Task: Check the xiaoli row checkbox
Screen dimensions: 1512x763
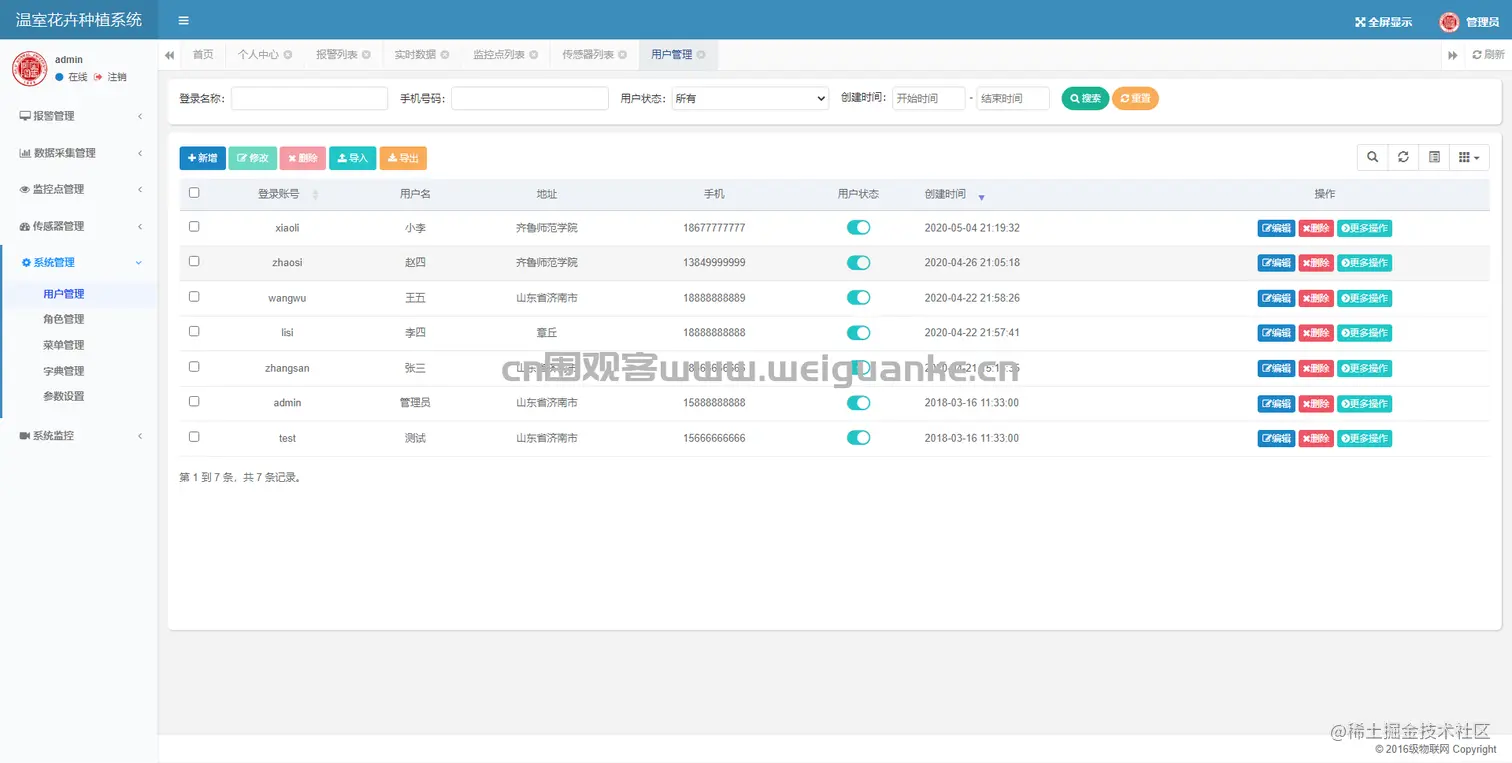Action: 194,227
